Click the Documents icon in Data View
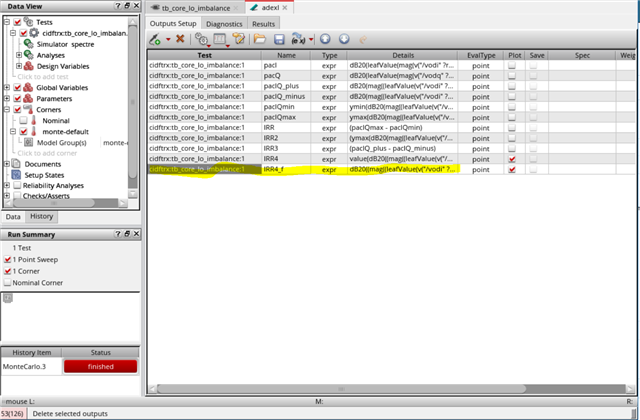The height and width of the screenshot is (420, 640). pyautogui.click(x=17, y=163)
